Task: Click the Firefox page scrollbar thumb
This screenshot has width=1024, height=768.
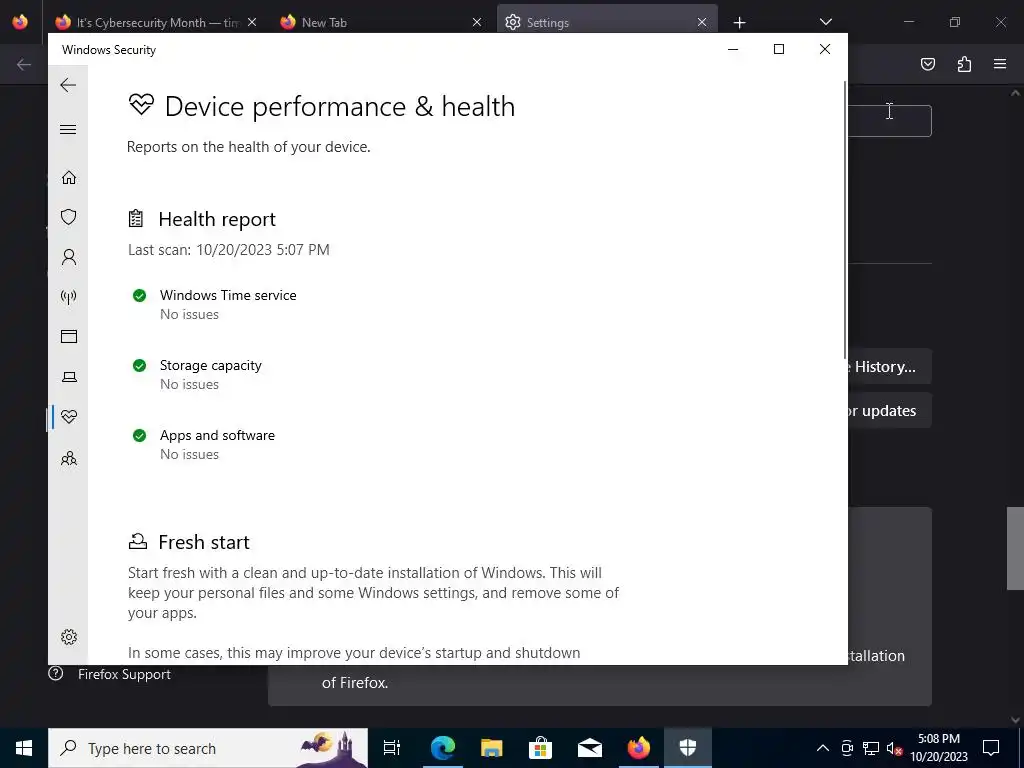Action: coord(1016,548)
